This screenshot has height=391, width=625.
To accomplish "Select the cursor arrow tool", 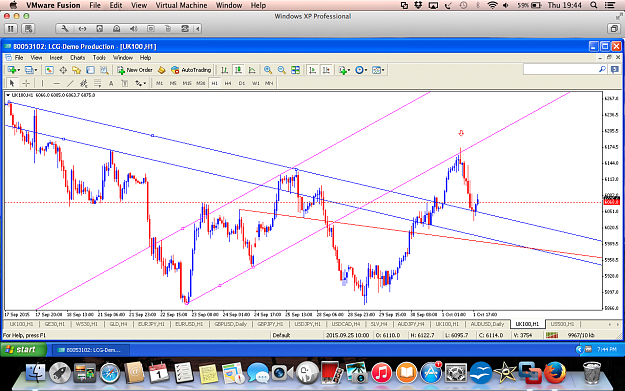I will pyautogui.click(x=12, y=83).
